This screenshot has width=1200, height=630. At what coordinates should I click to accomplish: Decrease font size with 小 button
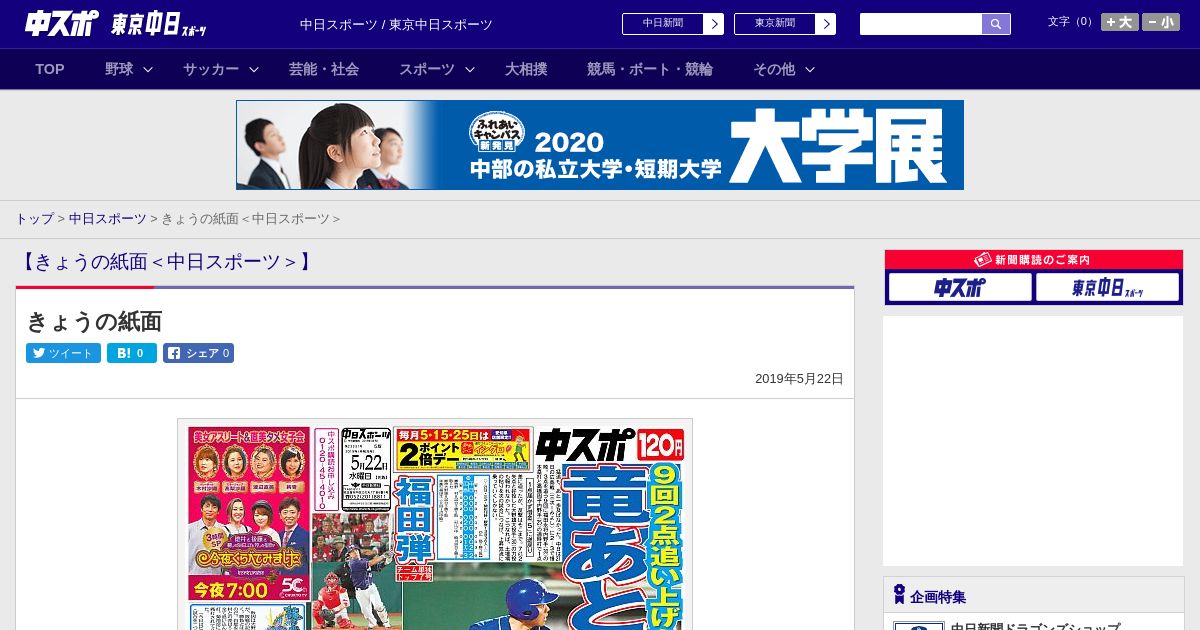pyautogui.click(x=1161, y=22)
